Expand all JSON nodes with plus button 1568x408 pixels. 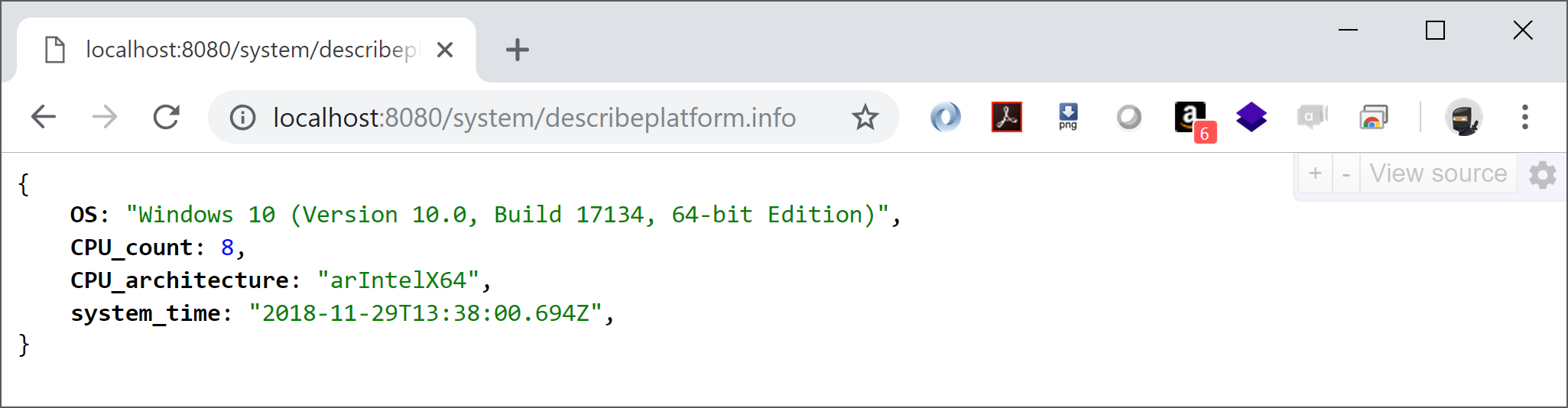tap(1315, 174)
